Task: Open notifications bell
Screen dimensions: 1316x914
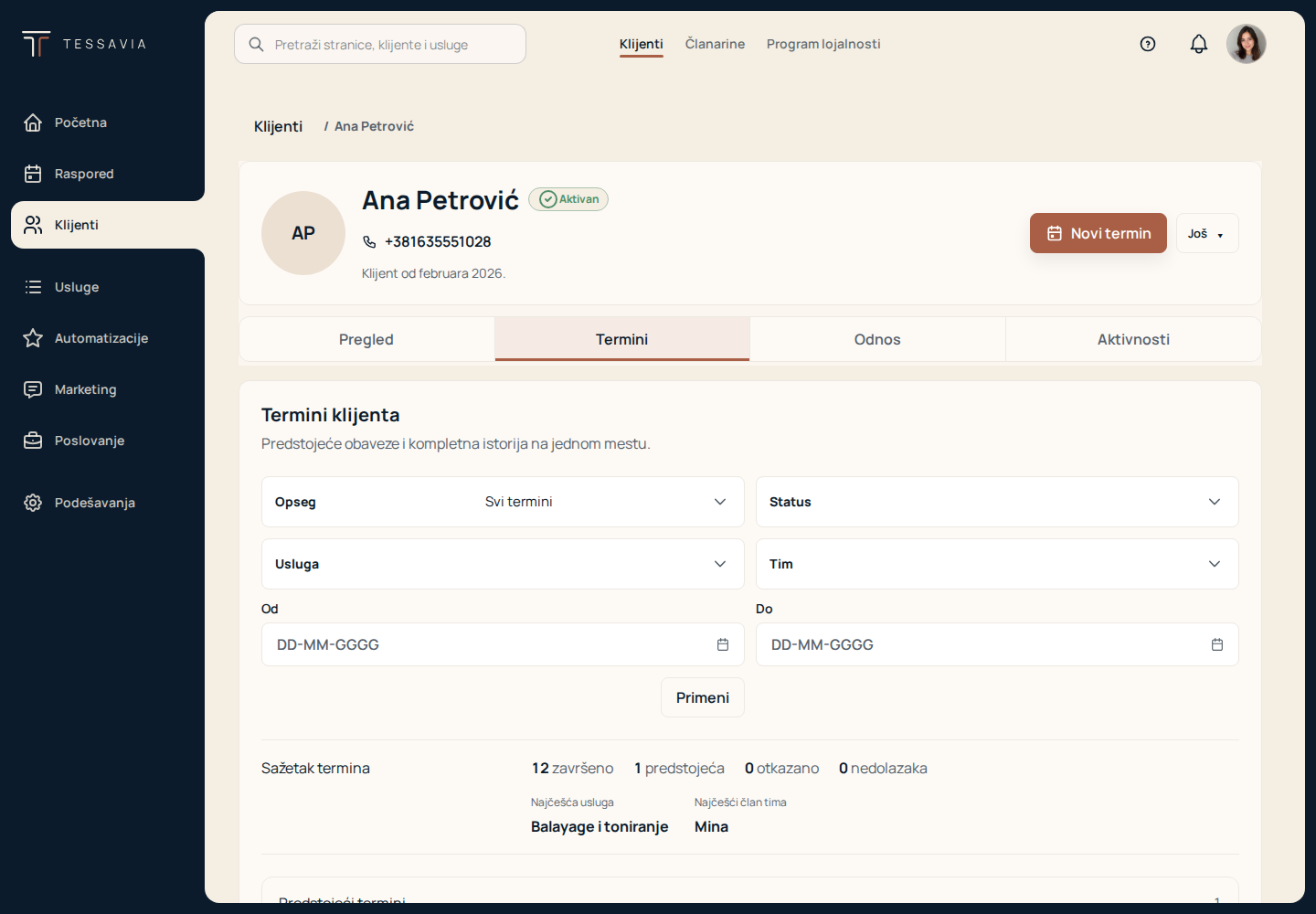Action: (1199, 44)
